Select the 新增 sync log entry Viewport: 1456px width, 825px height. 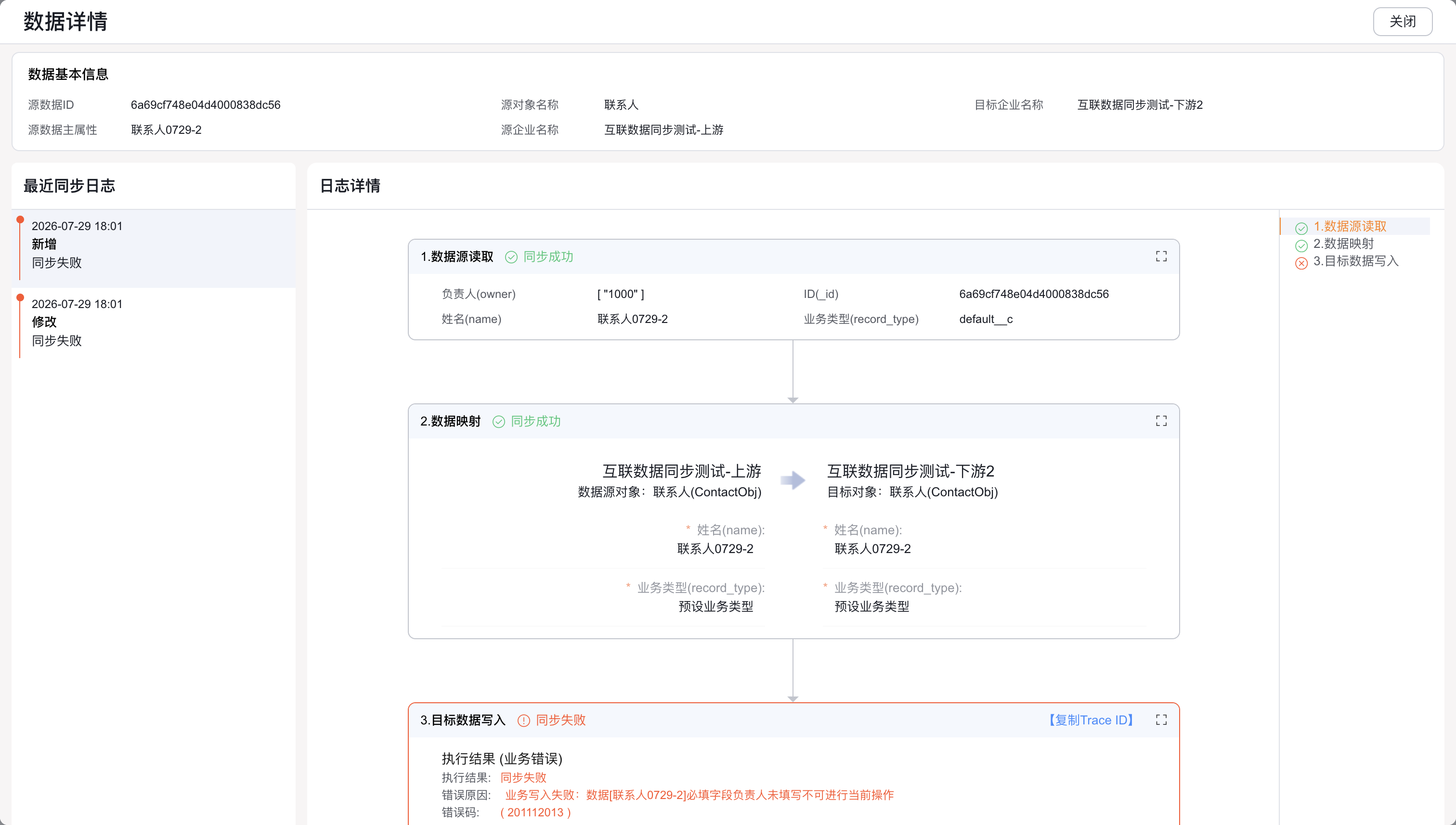tap(154, 248)
